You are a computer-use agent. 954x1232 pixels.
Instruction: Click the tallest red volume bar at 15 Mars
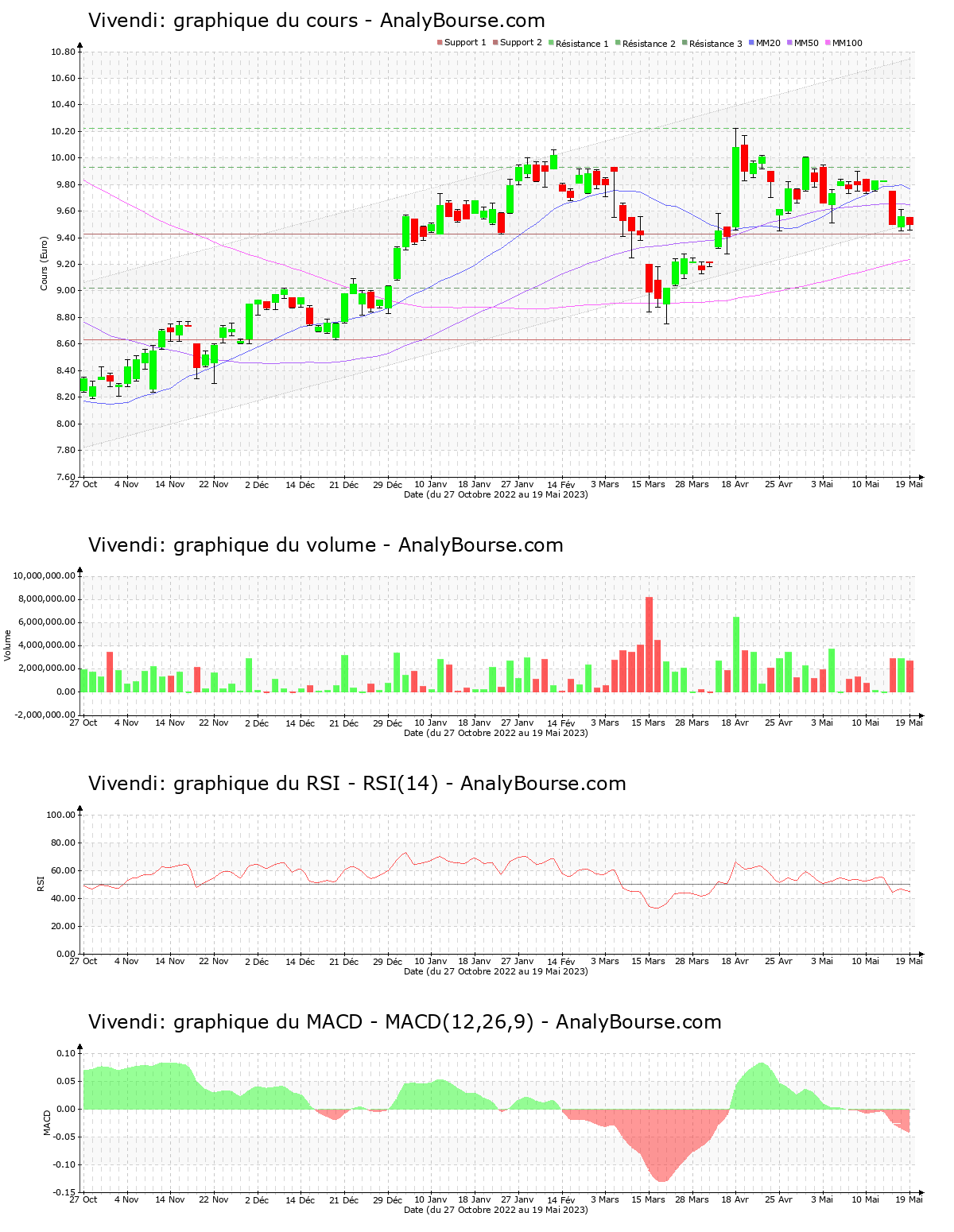pyautogui.click(x=649, y=645)
